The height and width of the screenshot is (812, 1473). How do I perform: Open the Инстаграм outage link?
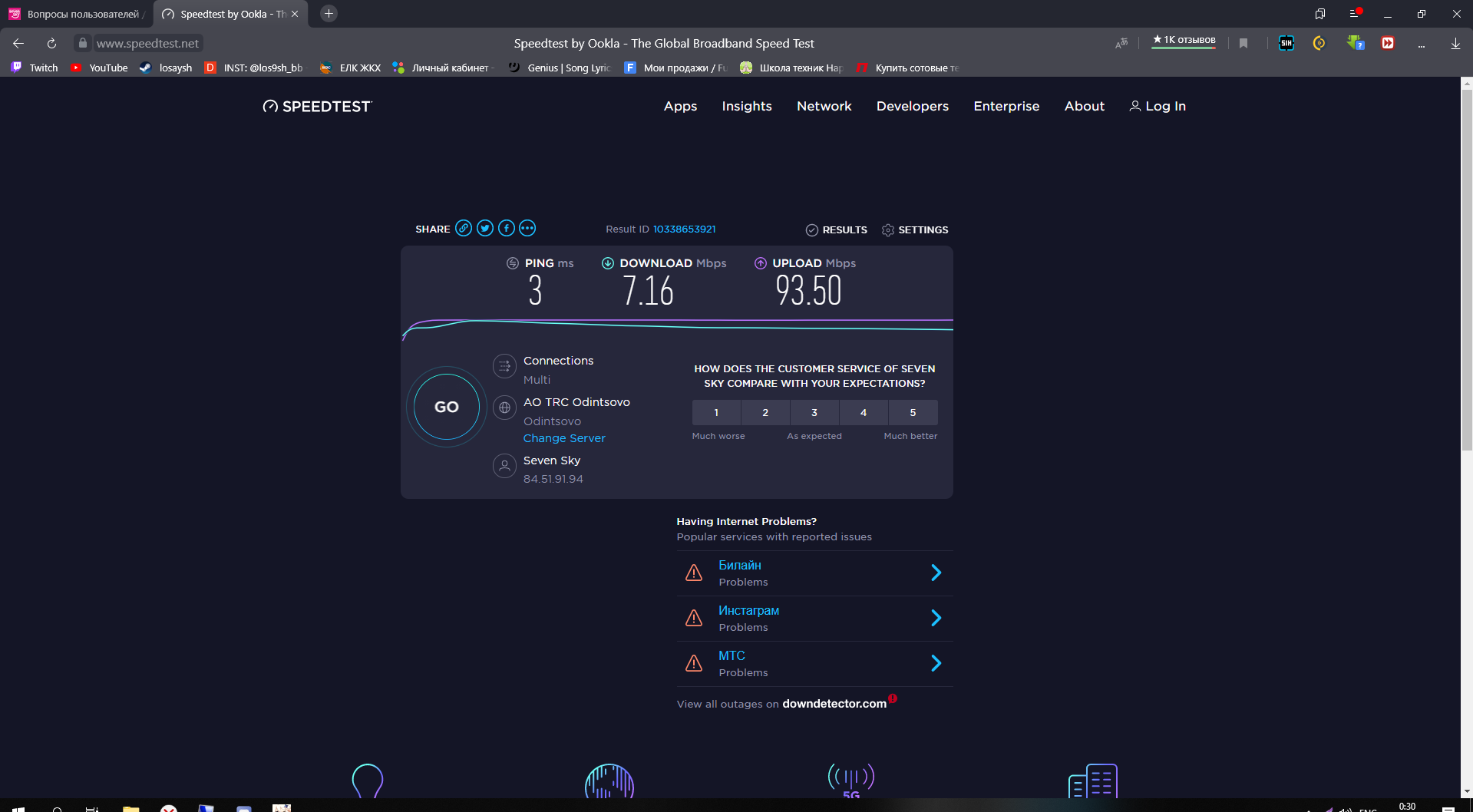(x=748, y=610)
